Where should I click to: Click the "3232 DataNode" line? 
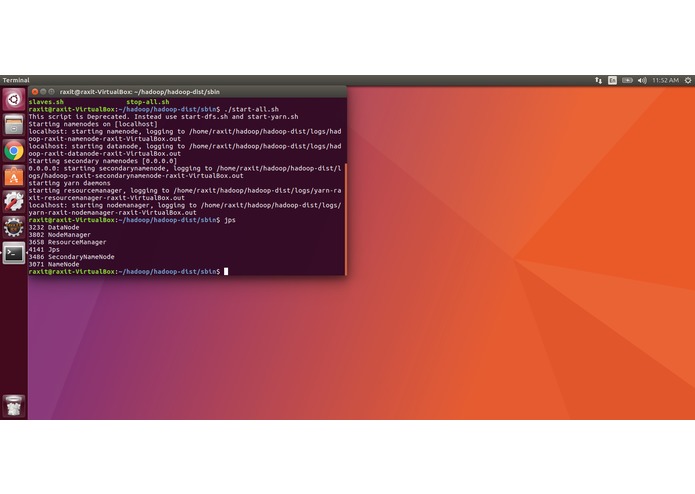(x=54, y=227)
